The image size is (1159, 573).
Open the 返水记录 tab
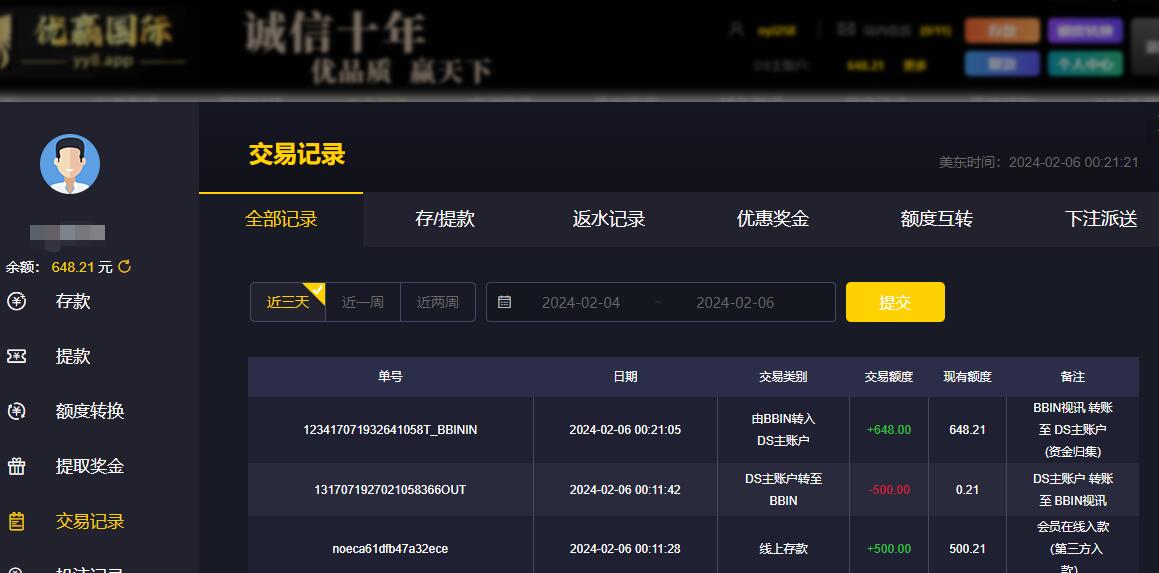609,219
